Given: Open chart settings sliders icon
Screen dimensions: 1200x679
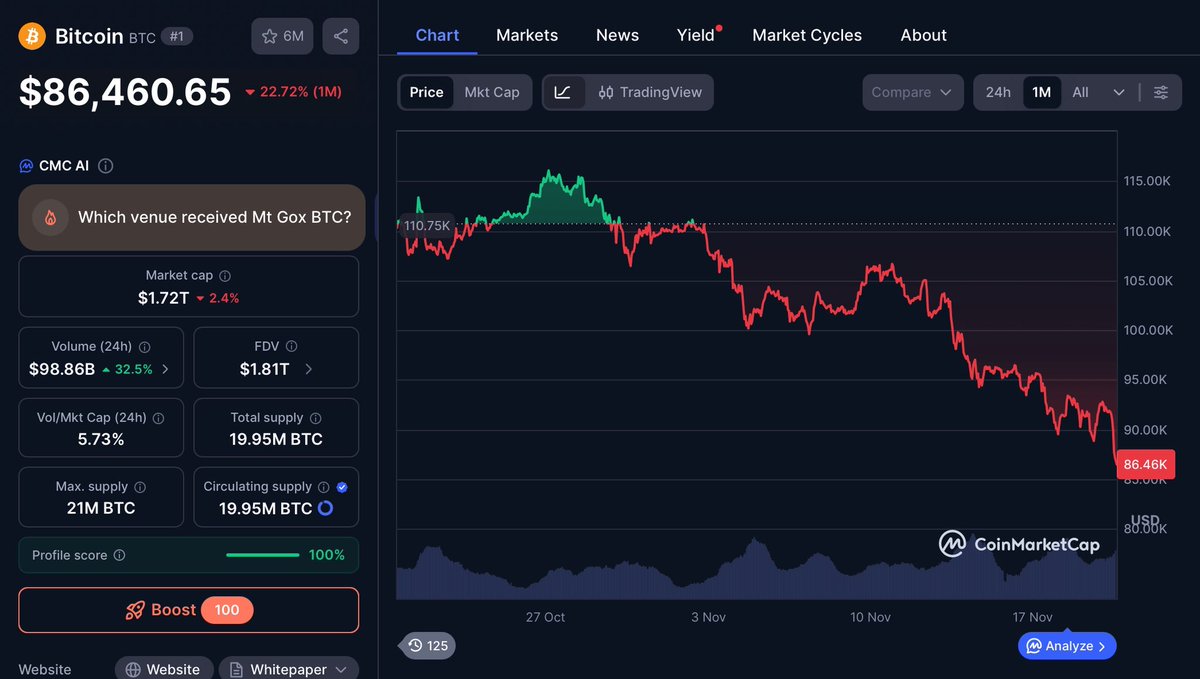Looking at the screenshot, I should [x=1161, y=91].
